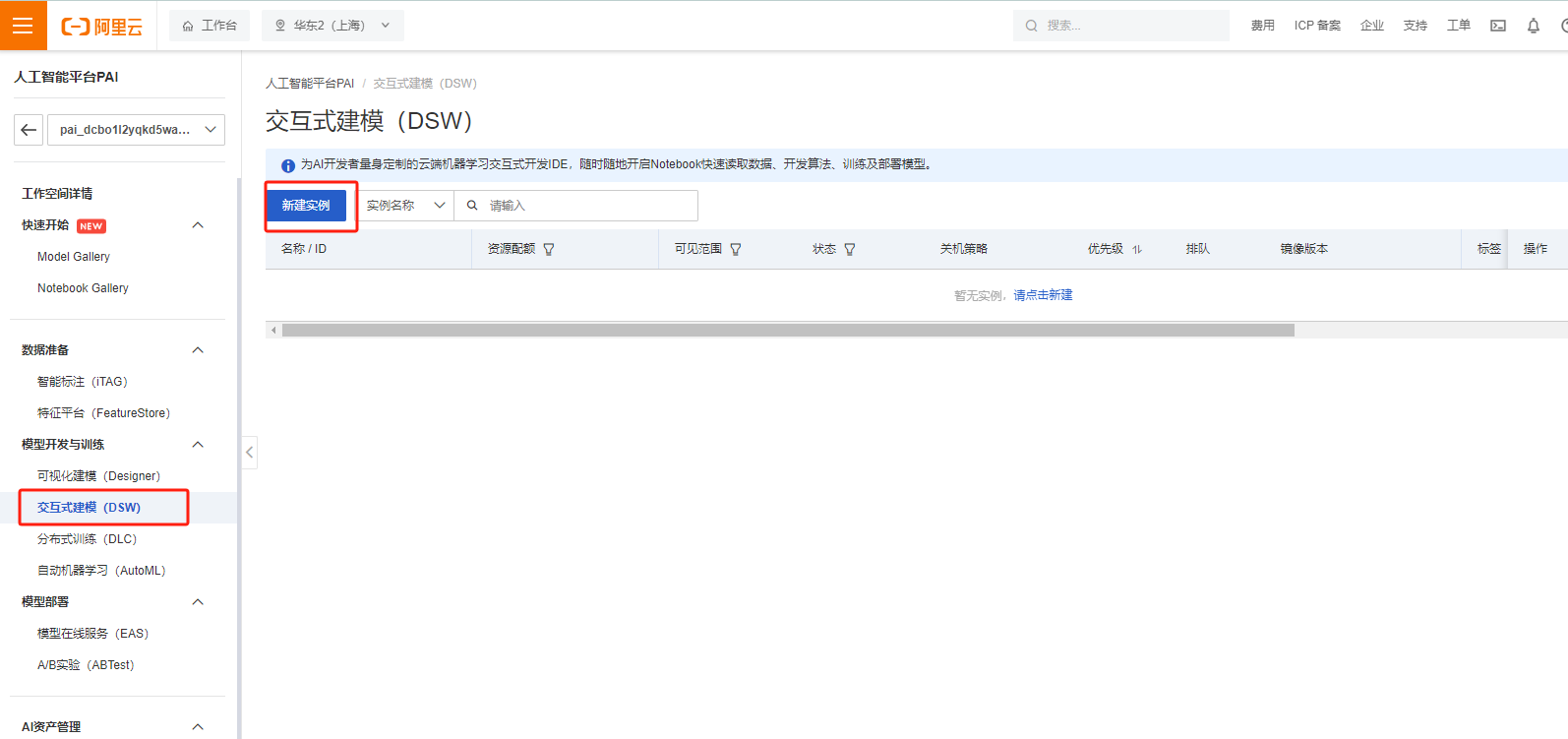
Task: Open 费用 in top navigation
Action: 1263,26
